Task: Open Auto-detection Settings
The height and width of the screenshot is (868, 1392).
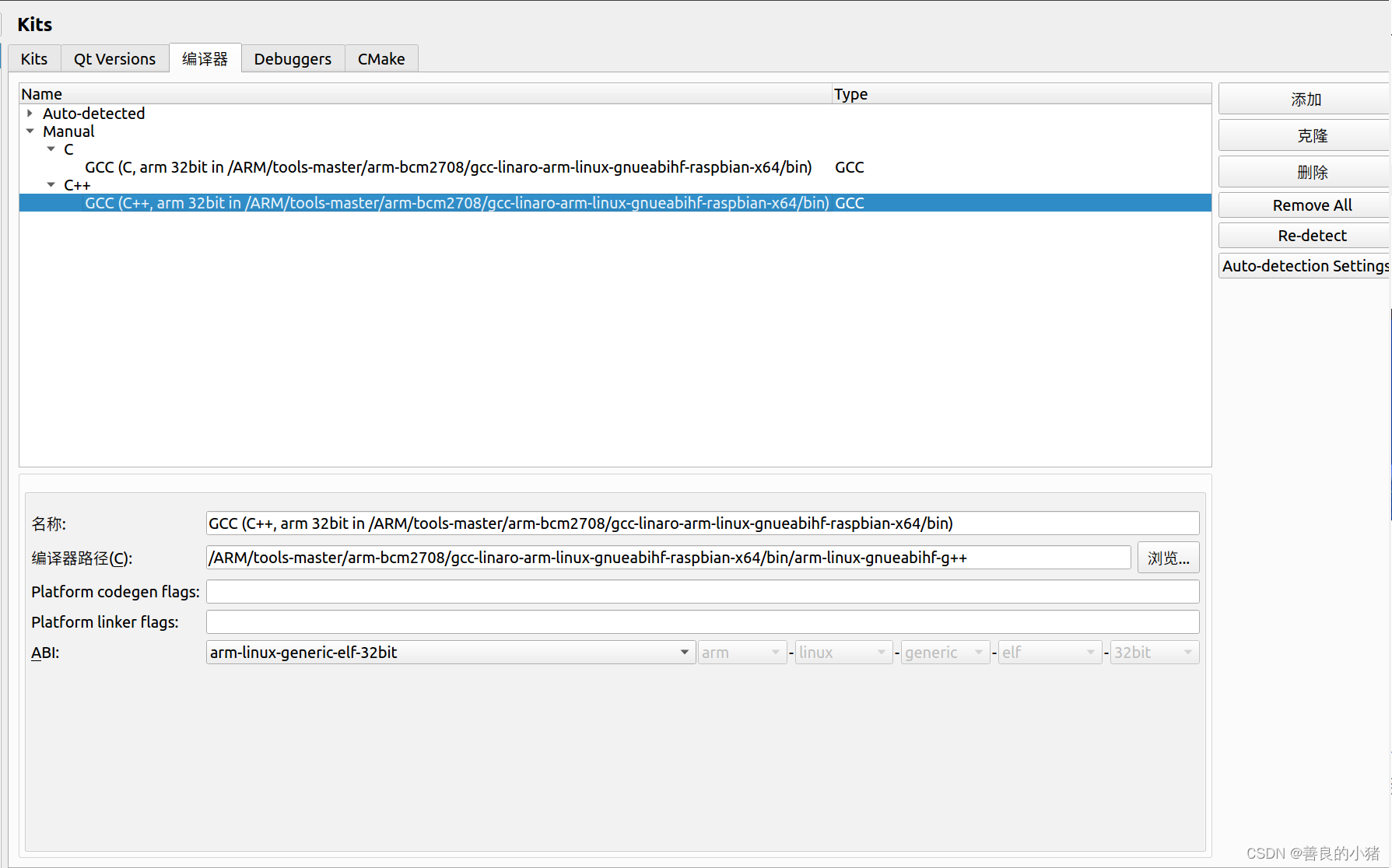Action: point(1305,266)
